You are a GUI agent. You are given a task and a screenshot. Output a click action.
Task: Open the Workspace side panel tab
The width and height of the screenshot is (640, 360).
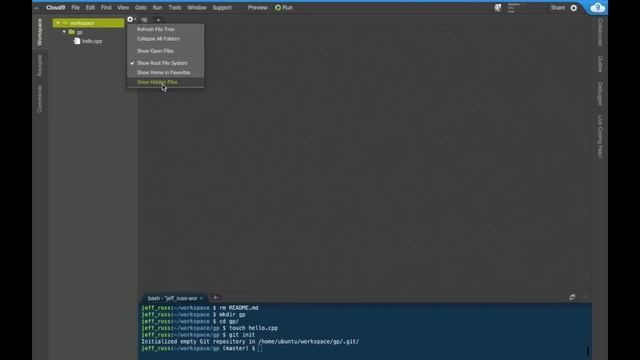click(40, 32)
